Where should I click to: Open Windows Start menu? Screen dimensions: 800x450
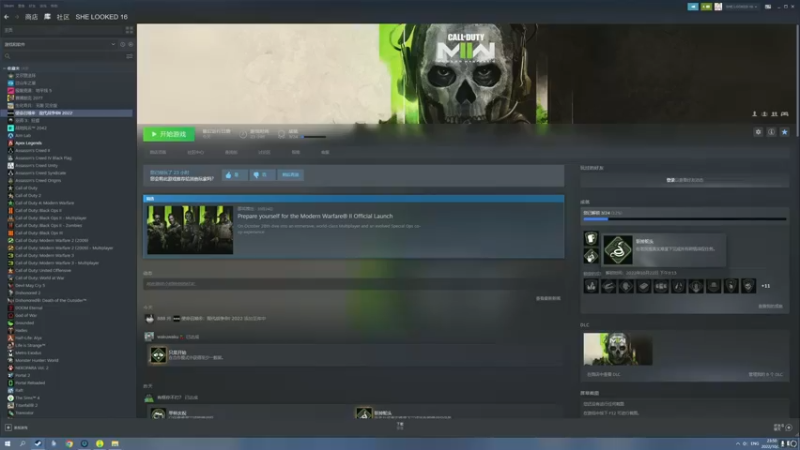(x=7, y=443)
